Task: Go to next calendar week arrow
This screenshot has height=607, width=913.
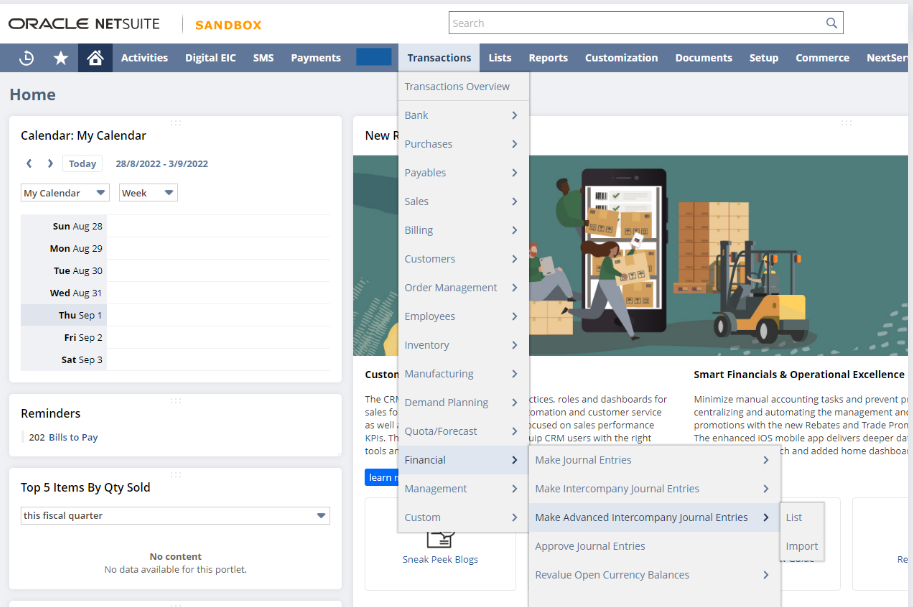Action: [x=50, y=164]
